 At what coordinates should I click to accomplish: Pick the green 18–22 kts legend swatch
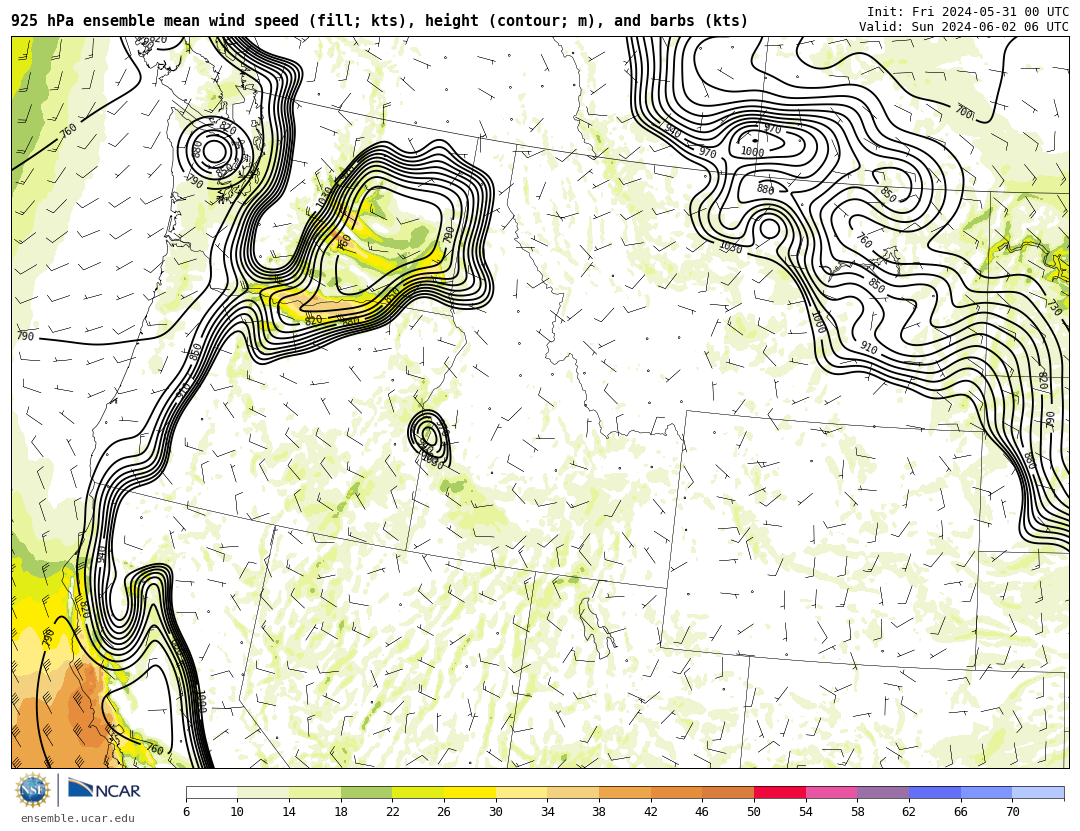366,792
